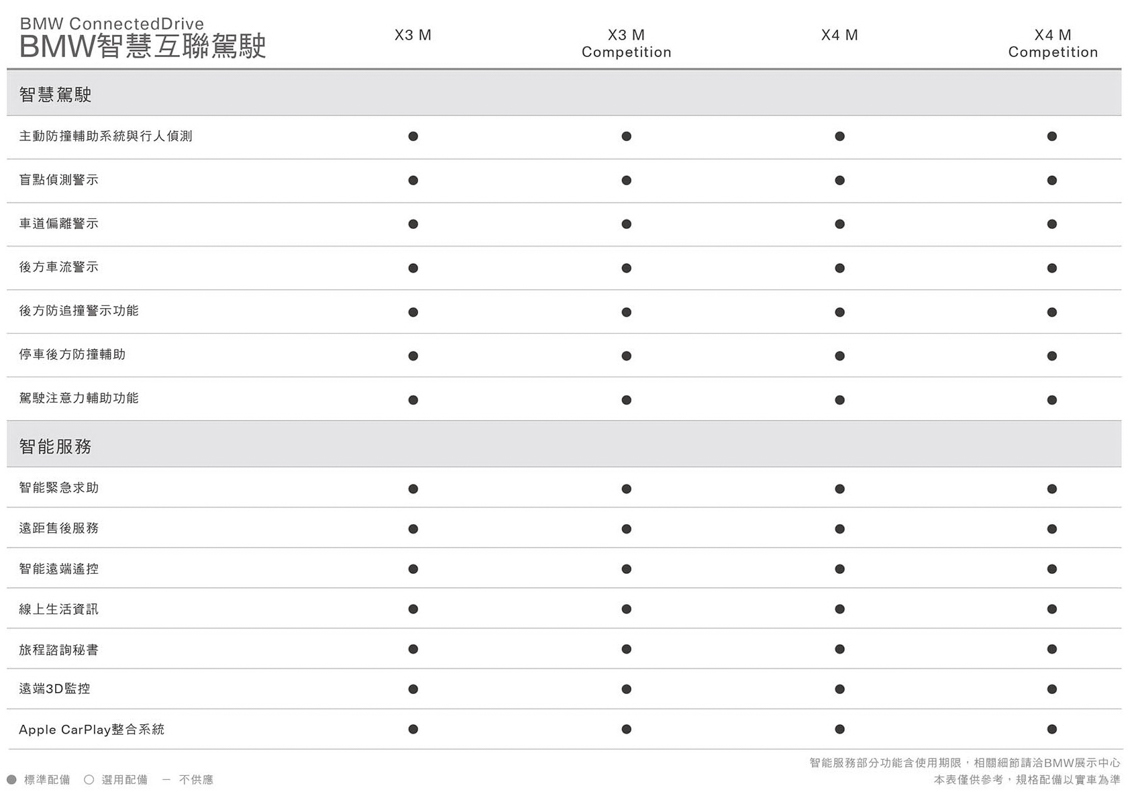Click the 智能服務 section header
Screen dimensions: 1132x800
pyautogui.click(x=56, y=446)
